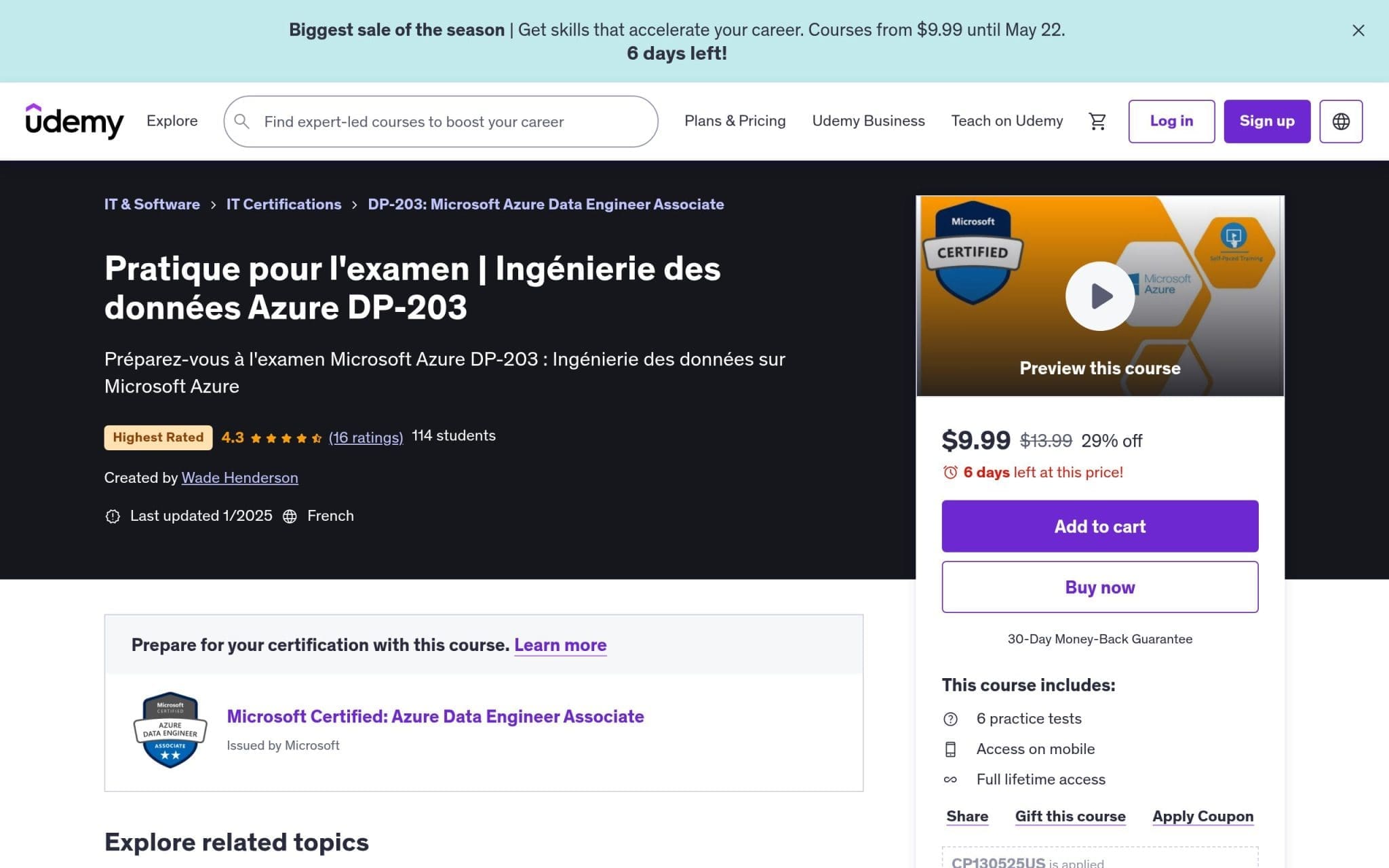
Task: Click the Buy now button
Action: coord(1099,587)
